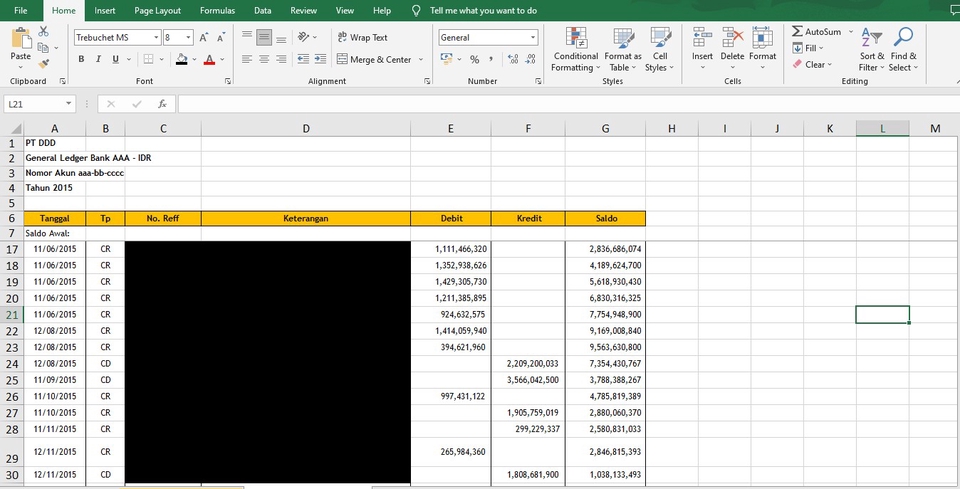Toggle Underline formatting
Screen dimensions: 960x489
(x=115, y=59)
